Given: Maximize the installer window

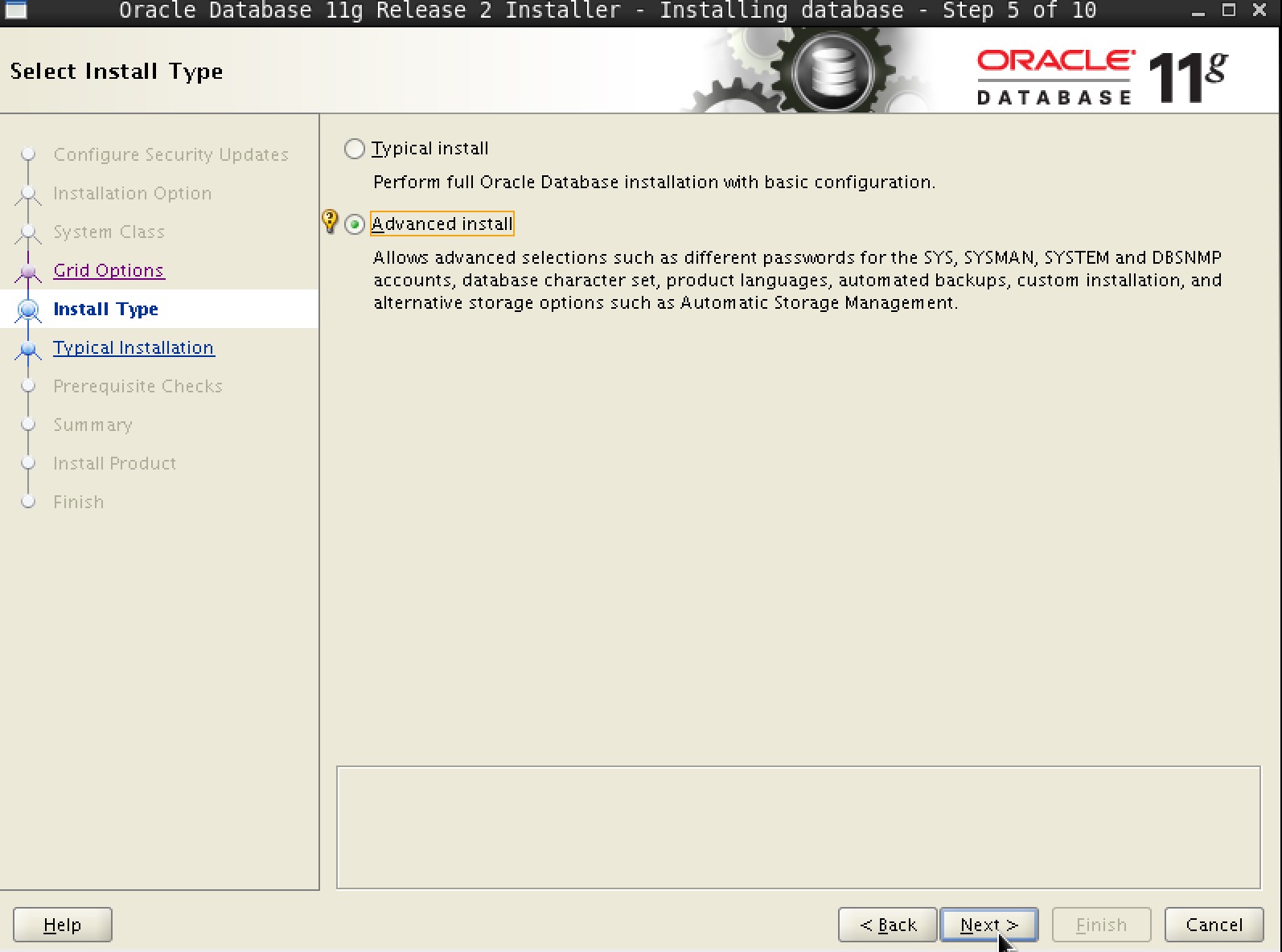Looking at the screenshot, I should (x=1228, y=10).
